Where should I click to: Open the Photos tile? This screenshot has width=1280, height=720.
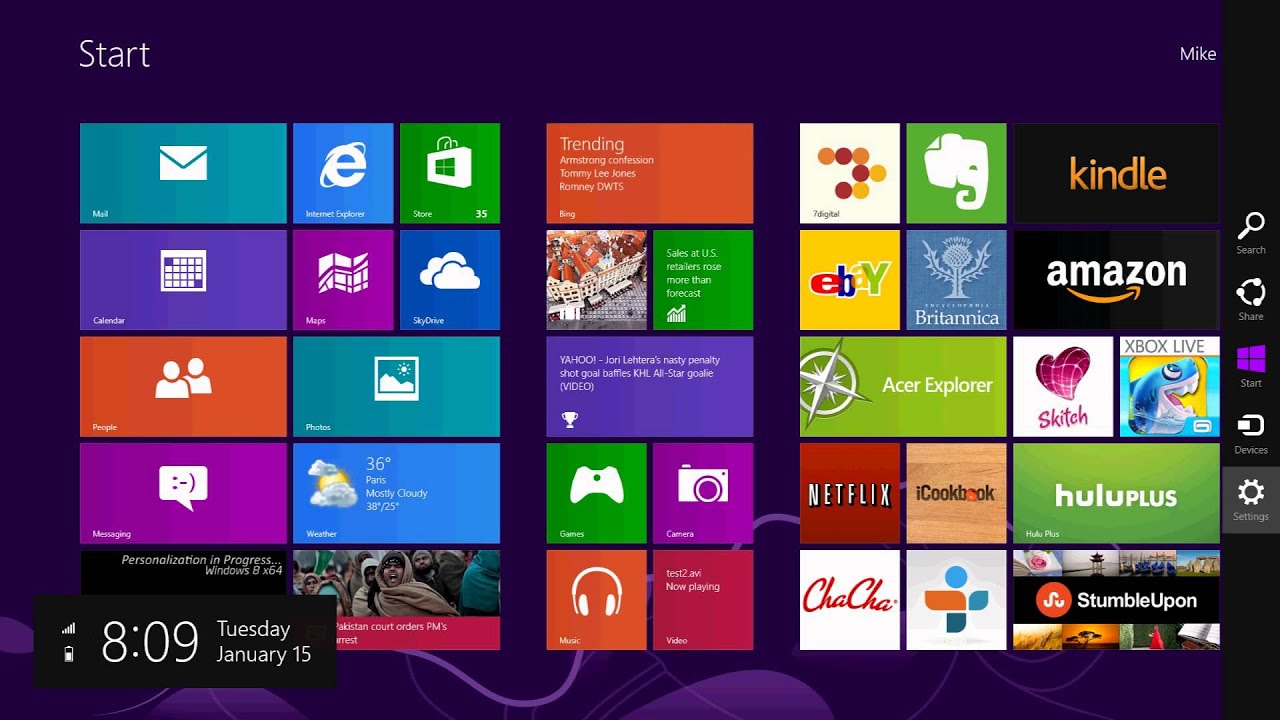point(396,386)
